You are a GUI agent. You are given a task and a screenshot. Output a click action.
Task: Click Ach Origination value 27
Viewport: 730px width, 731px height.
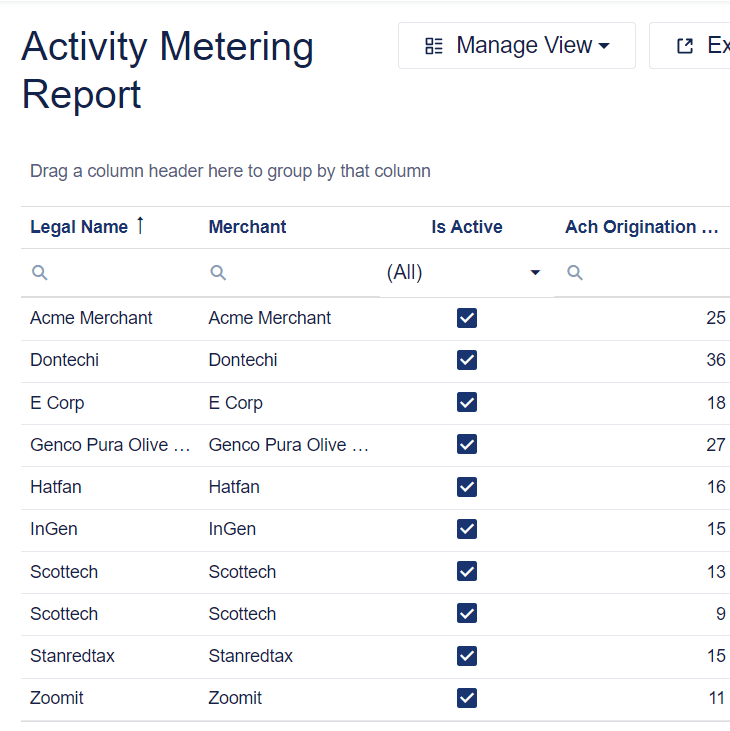(716, 445)
